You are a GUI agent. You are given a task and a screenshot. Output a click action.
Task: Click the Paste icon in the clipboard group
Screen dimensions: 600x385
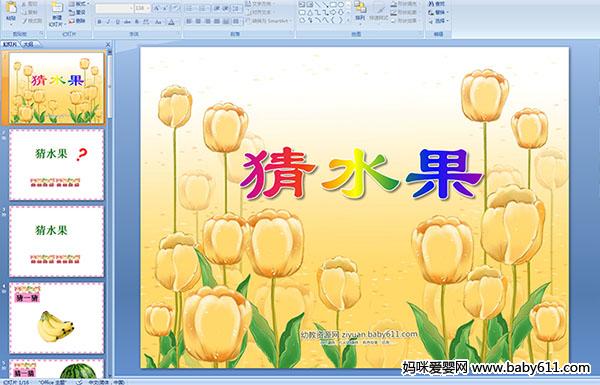pos(11,8)
